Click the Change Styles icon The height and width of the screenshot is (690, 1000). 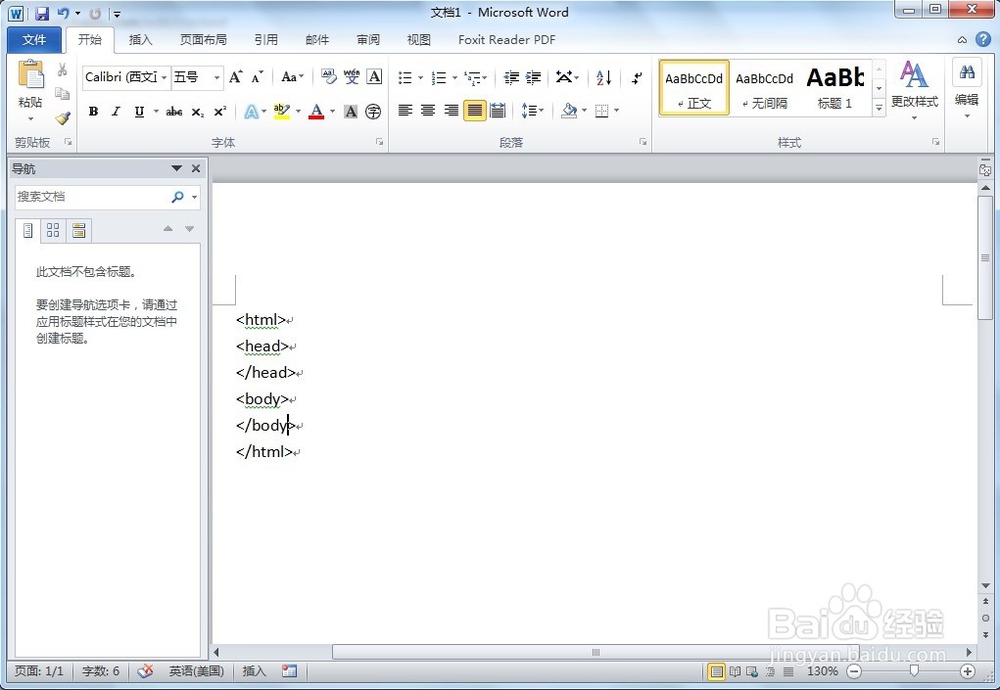[914, 75]
